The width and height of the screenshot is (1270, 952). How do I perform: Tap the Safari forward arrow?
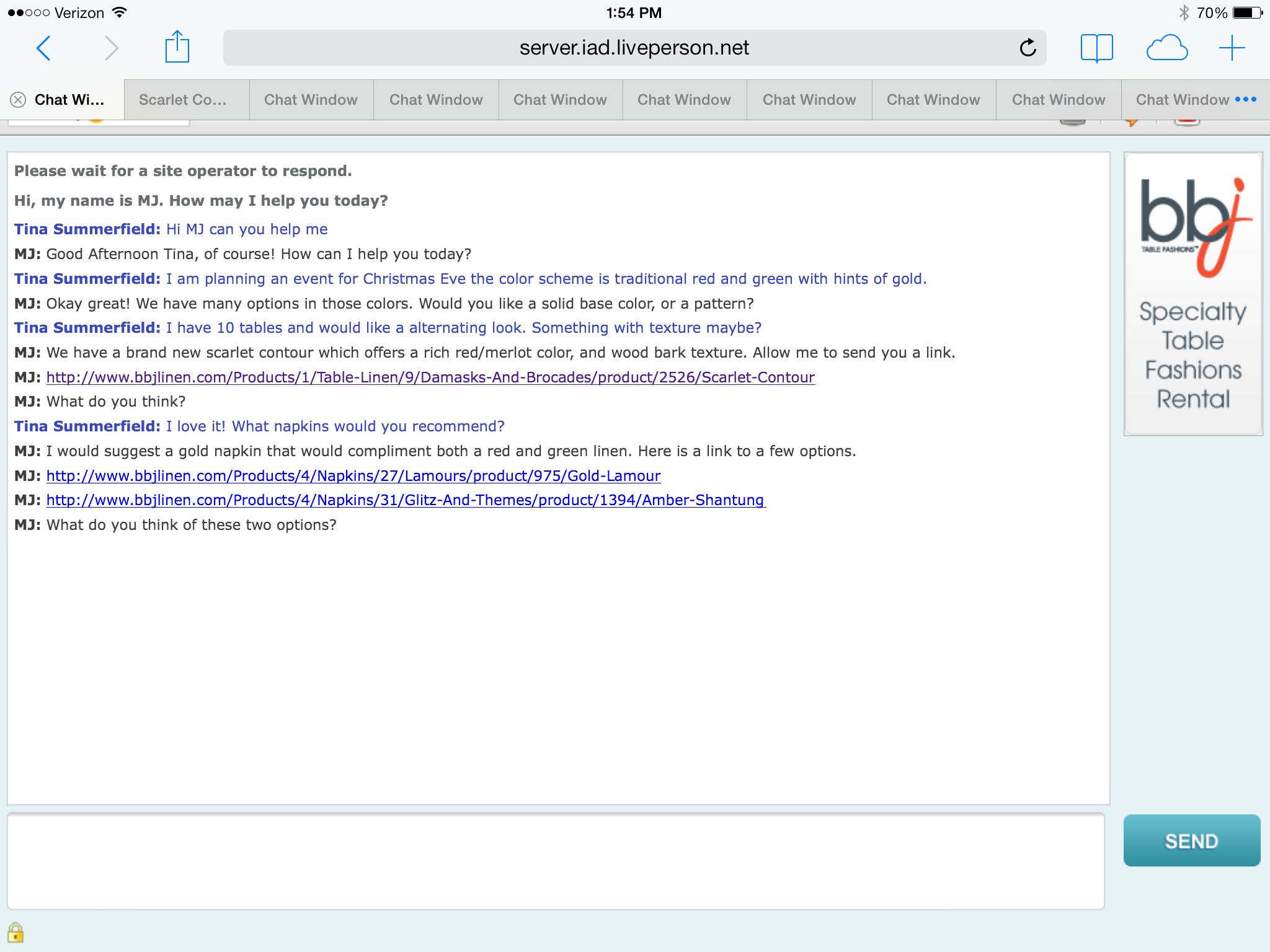[111, 48]
